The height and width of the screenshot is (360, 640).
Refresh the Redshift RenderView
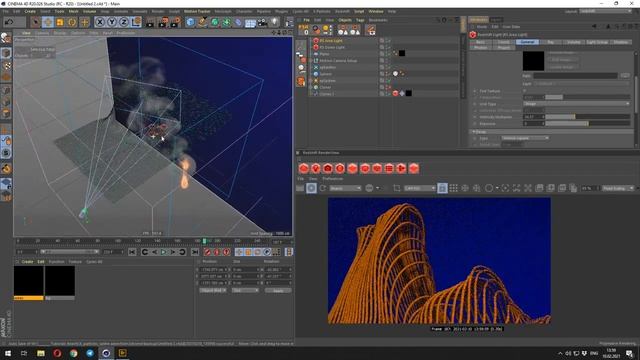pos(323,188)
